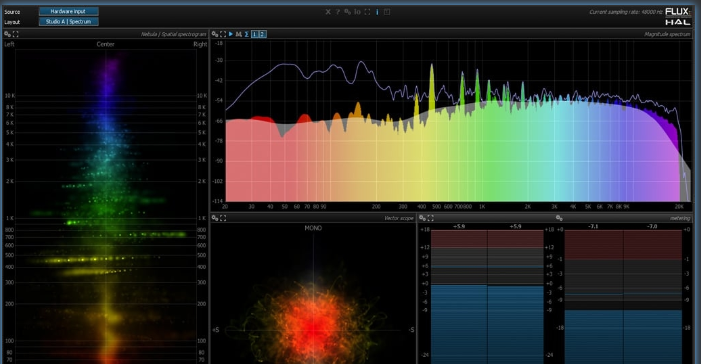Click the -7.1 meter readout

coord(593,226)
